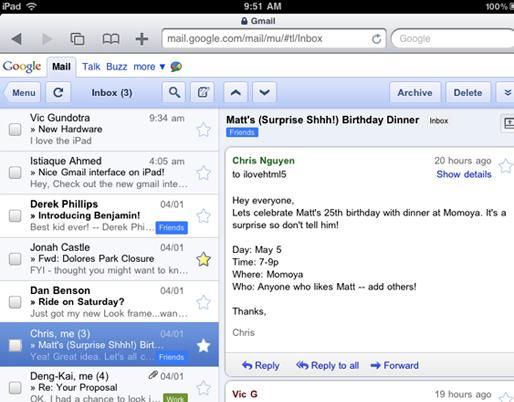Archive the open conversation
Image resolution: width=514 pixels, height=402 pixels.
coord(415,92)
